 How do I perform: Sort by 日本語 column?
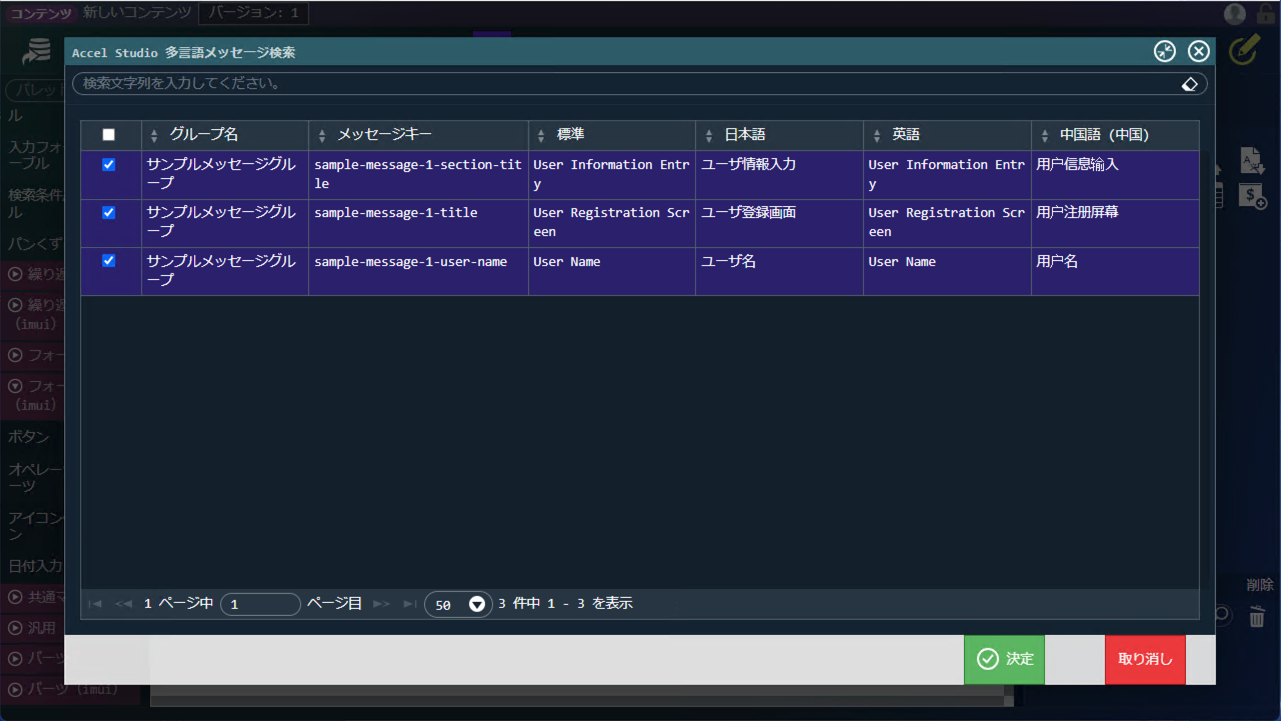pyautogui.click(x=779, y=135)
